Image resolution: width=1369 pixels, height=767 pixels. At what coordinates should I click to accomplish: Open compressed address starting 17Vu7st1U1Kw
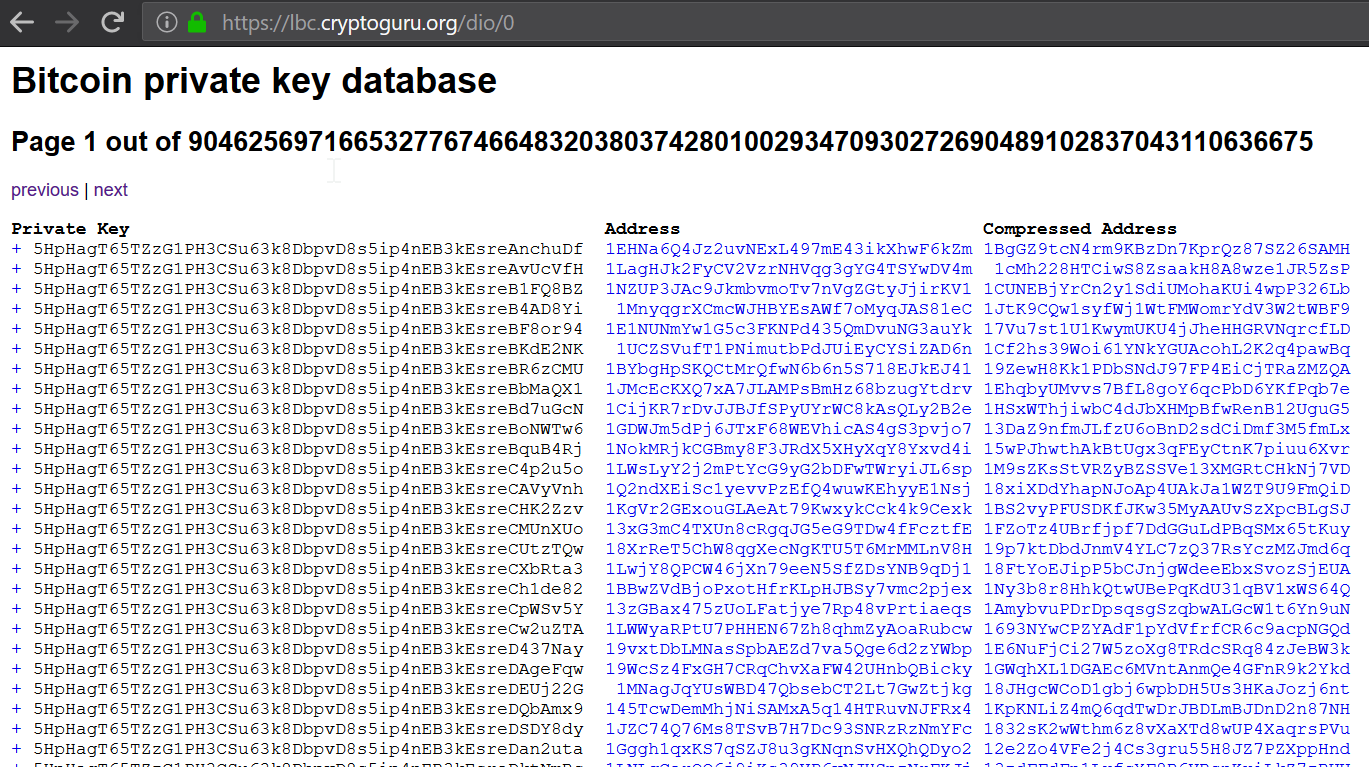1166,329
